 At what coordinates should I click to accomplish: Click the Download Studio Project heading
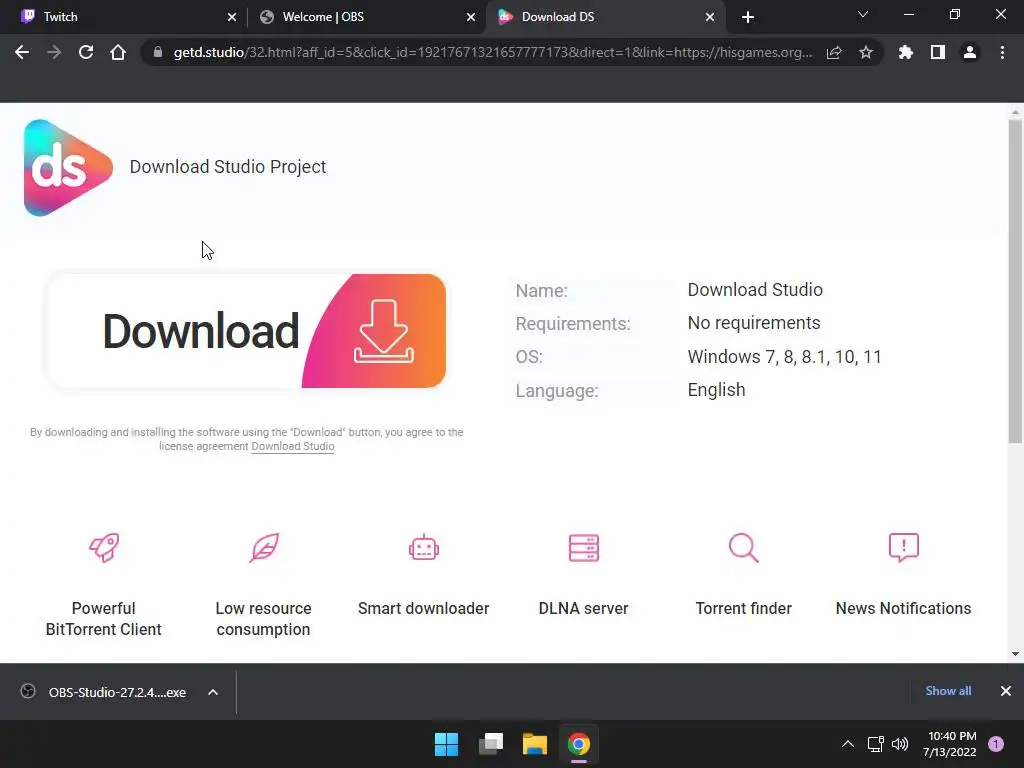click(x=228, y=167)
